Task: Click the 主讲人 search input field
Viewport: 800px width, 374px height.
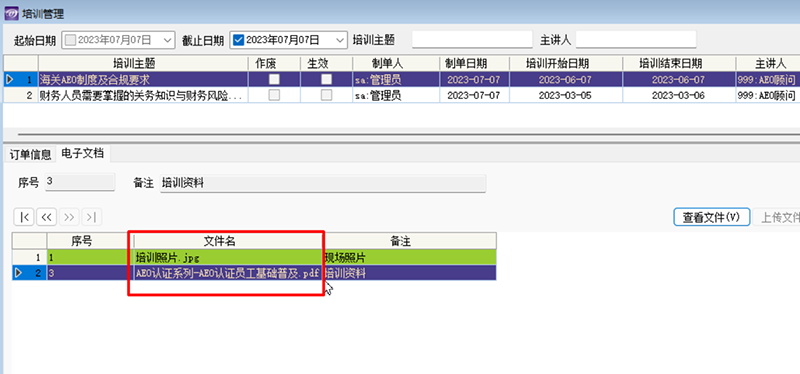Action: [x=636, y=40]
